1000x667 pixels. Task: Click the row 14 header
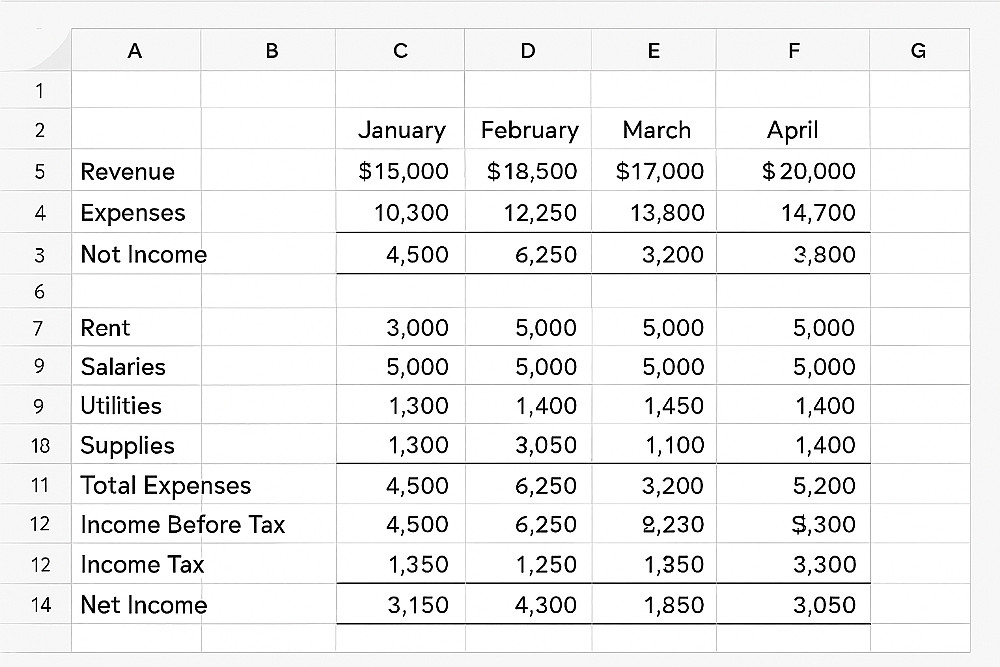pyautogui.click(x=39, y=605)
